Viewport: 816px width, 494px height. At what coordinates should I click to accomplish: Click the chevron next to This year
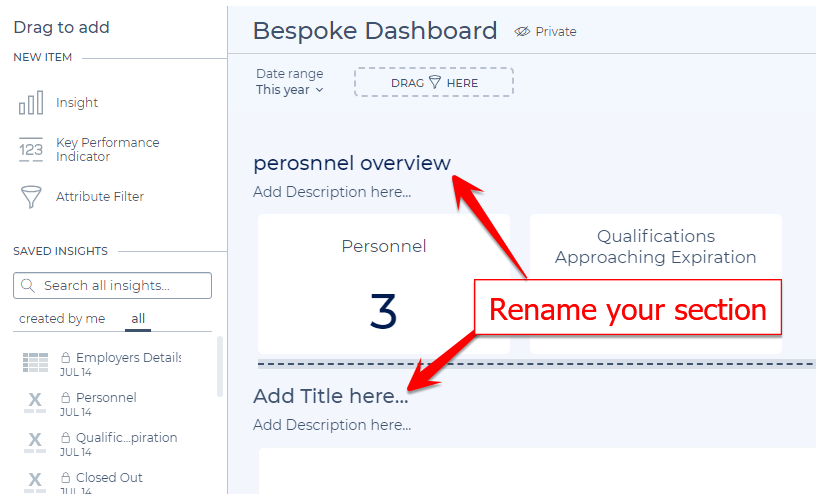point(320,90)
